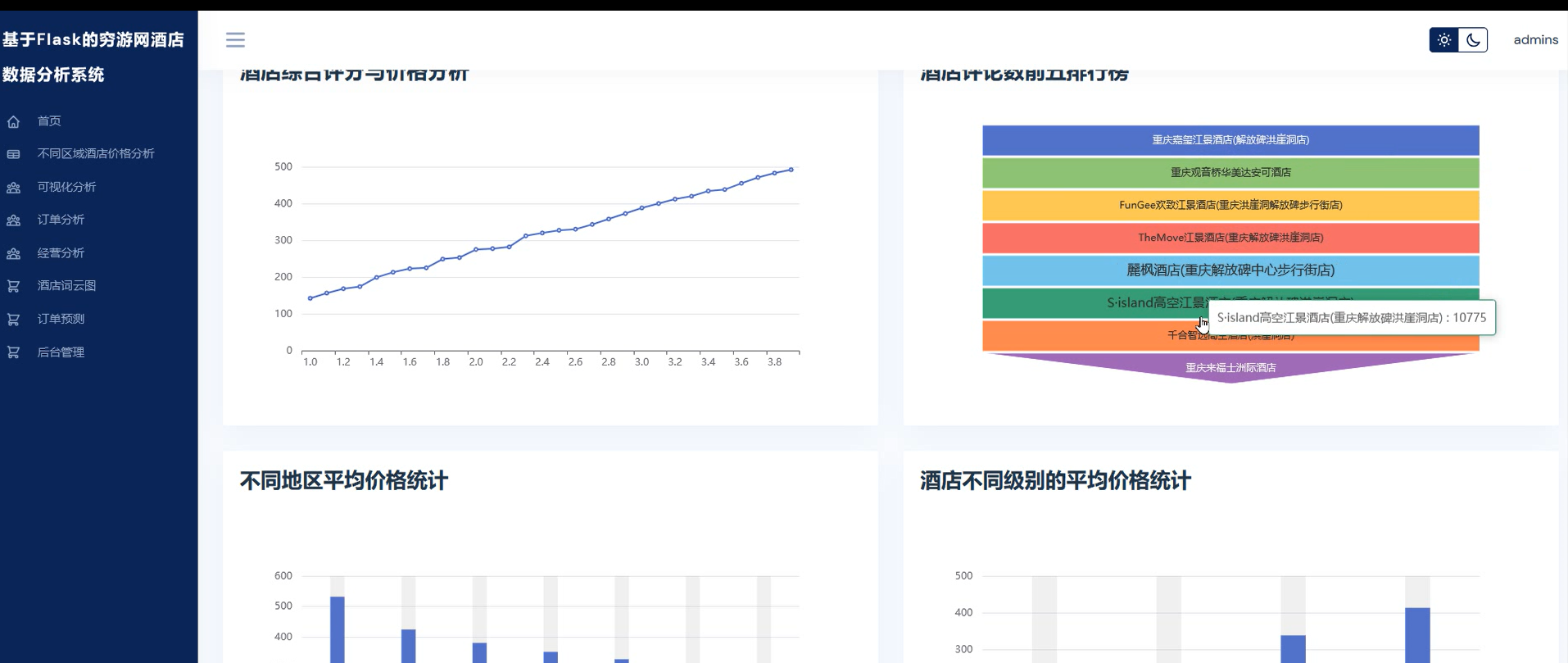Image resolution: width=1568 pixels, height=663 pixels.
Task: Click the table icon beside 不同区域酒店价格分析
Action: click(13, 154)
